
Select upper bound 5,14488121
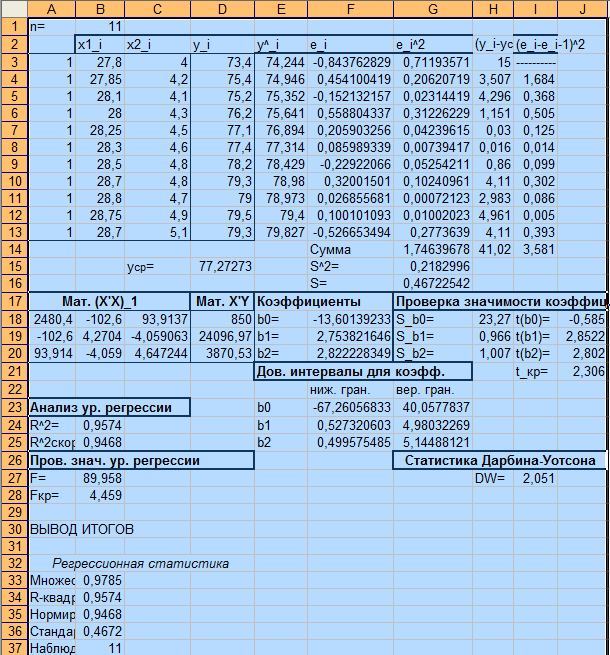coord(433,442)
